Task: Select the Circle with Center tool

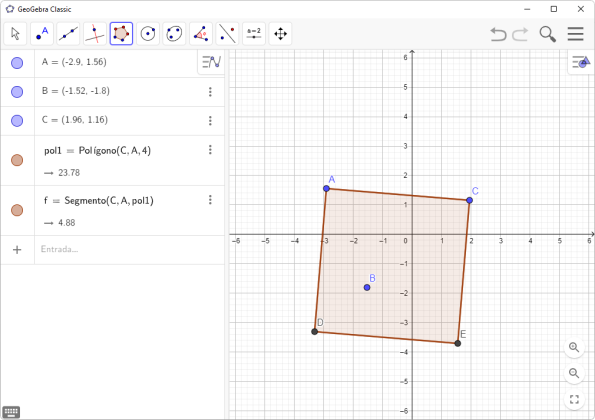Action: click(148, 34)
